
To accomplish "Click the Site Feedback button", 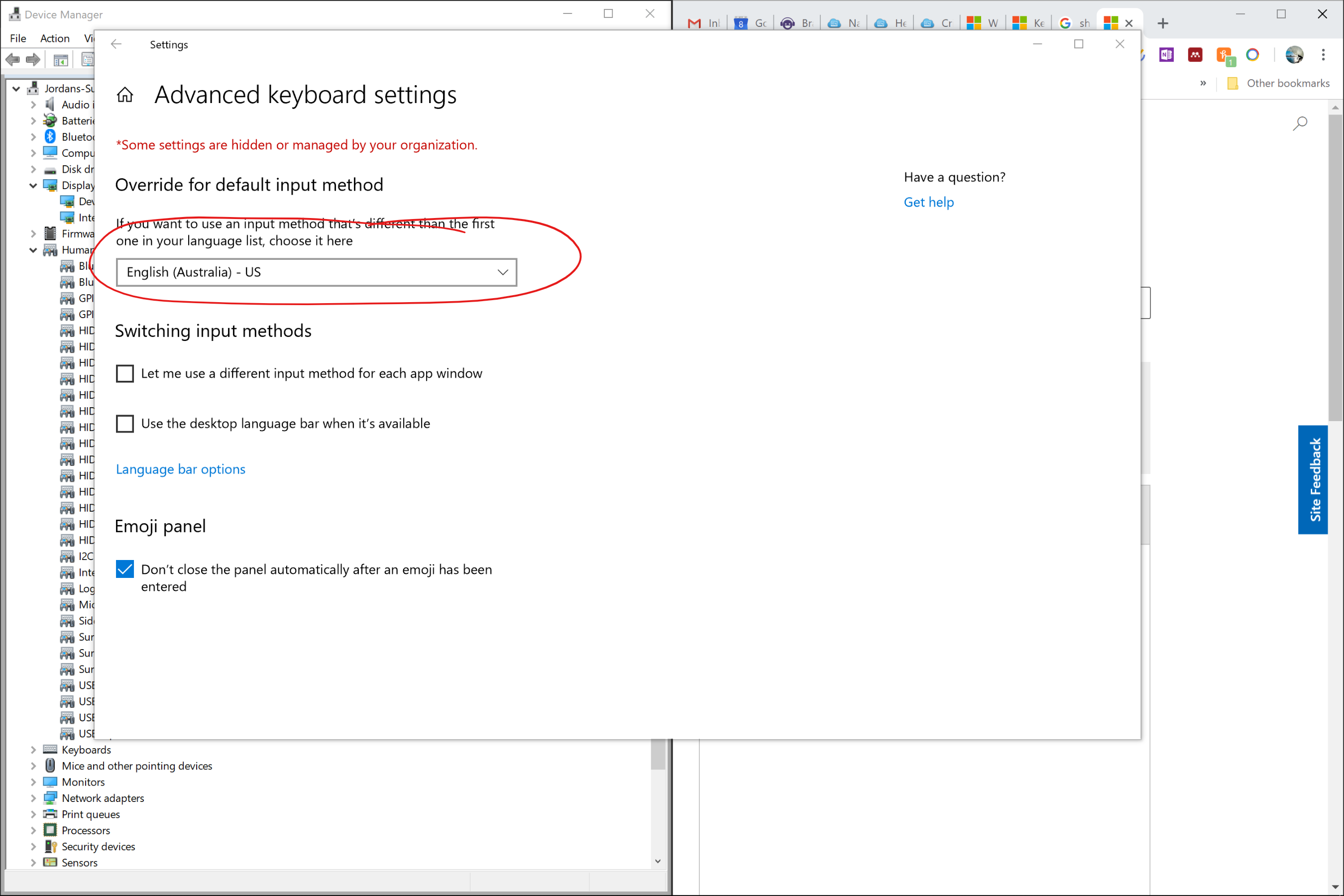I will pos(1314,479).
